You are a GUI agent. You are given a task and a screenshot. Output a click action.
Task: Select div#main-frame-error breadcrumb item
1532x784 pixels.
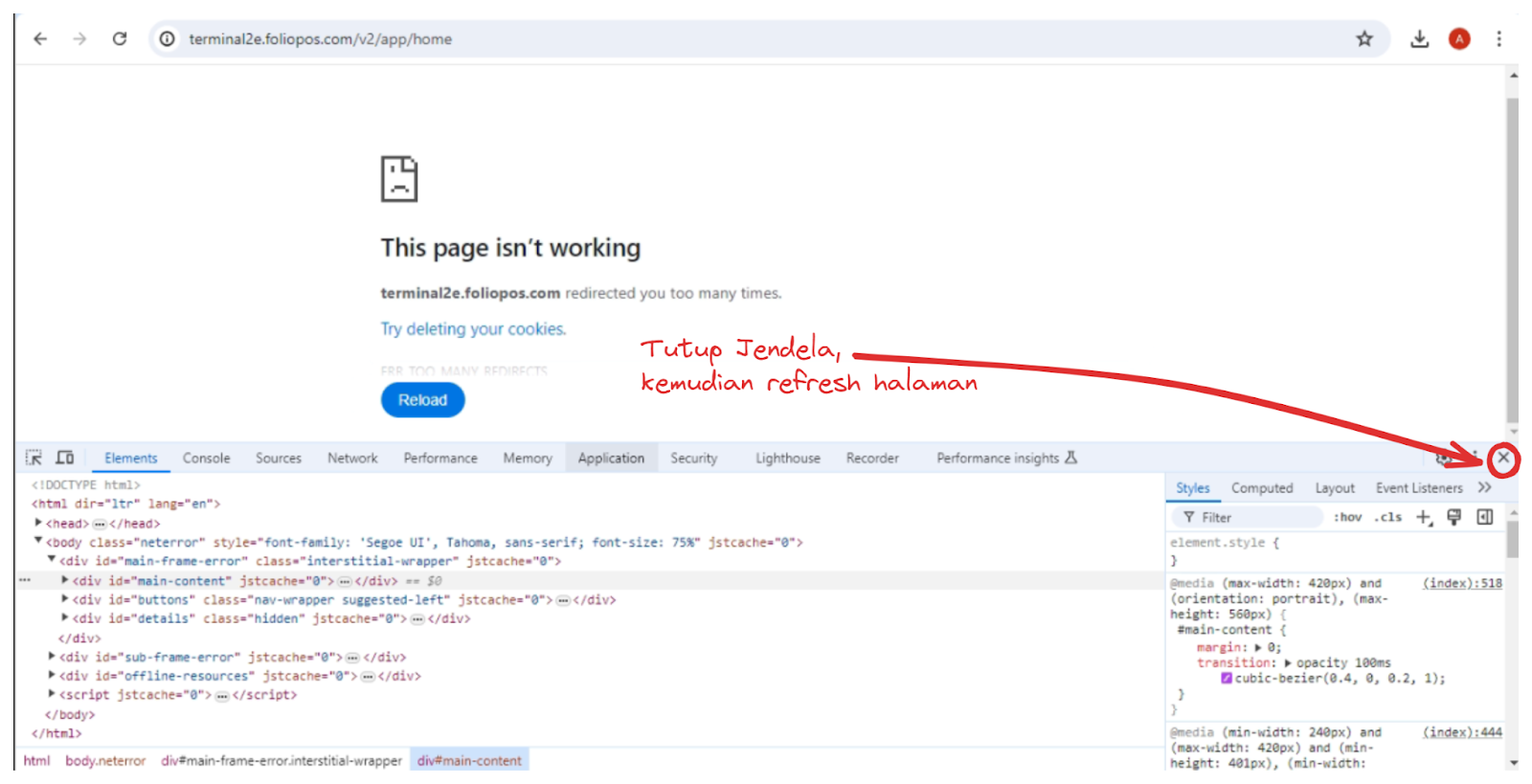pyautogui.click(x=282, y=761)
